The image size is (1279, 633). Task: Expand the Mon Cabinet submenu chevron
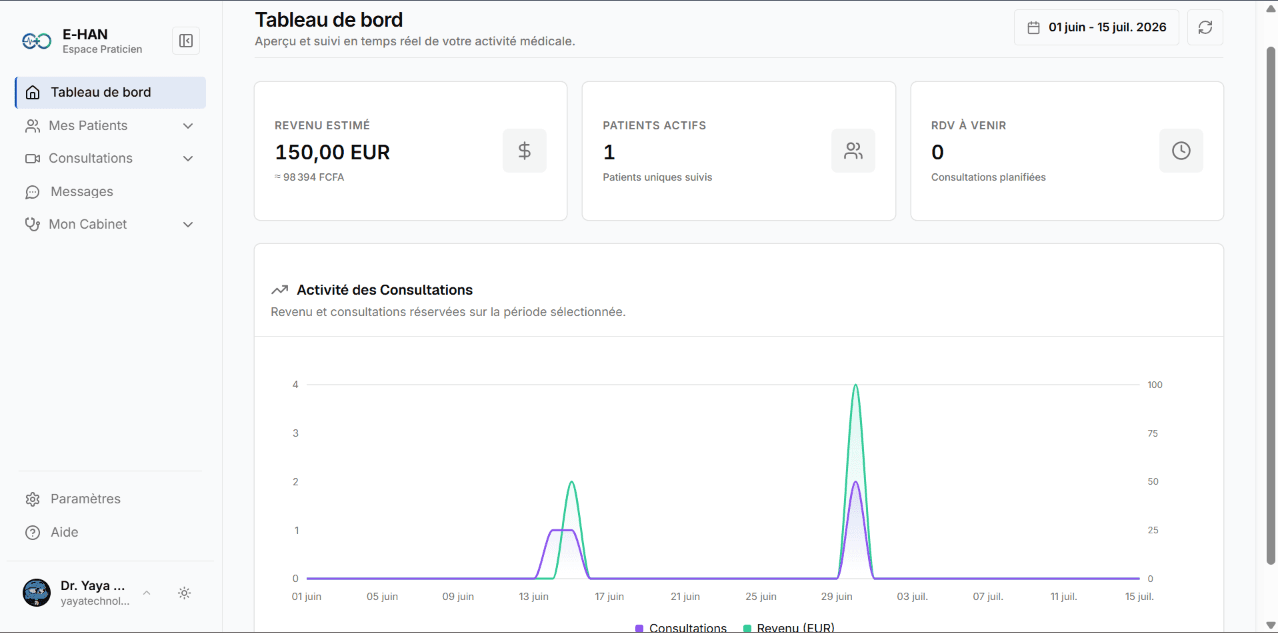point(188,225)
